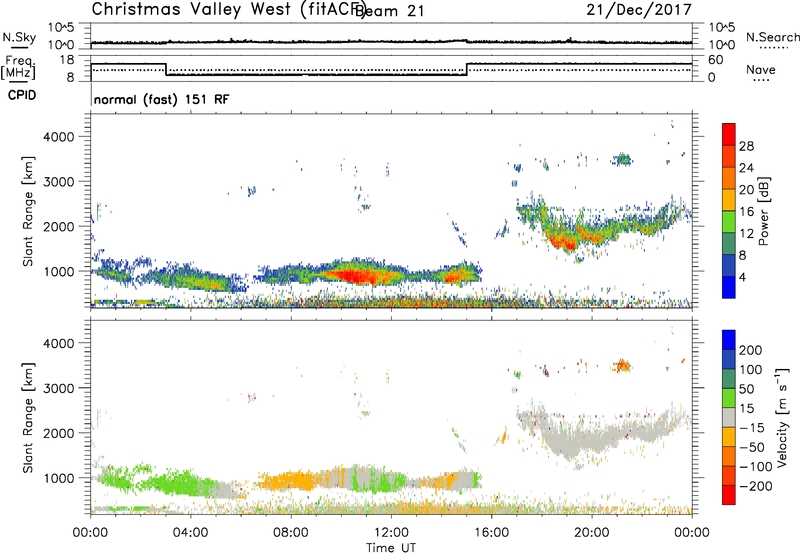Click the '-200' label on Velocity colorbar
800x554 pixels.
coord(756,486)
